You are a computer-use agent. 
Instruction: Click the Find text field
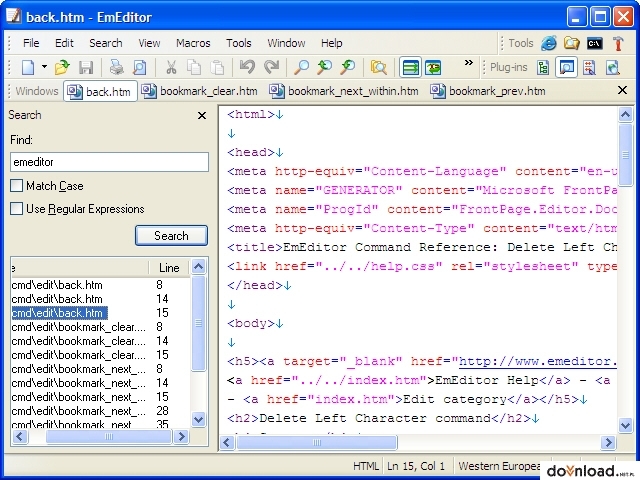click(109, 162)
